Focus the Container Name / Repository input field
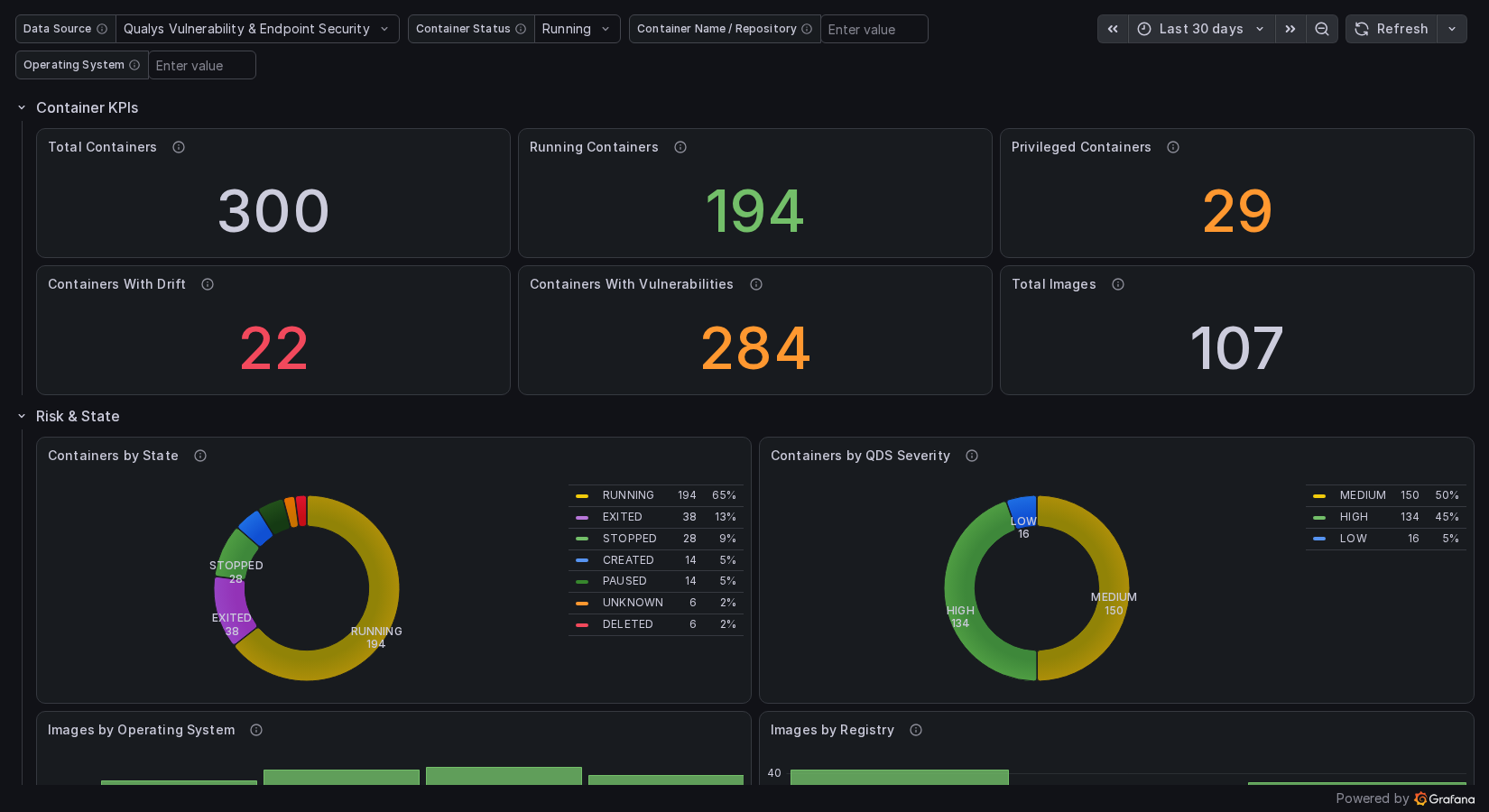Image resolution: width=1489 pixels, height=812 pixels. click(x=874, y=29)
